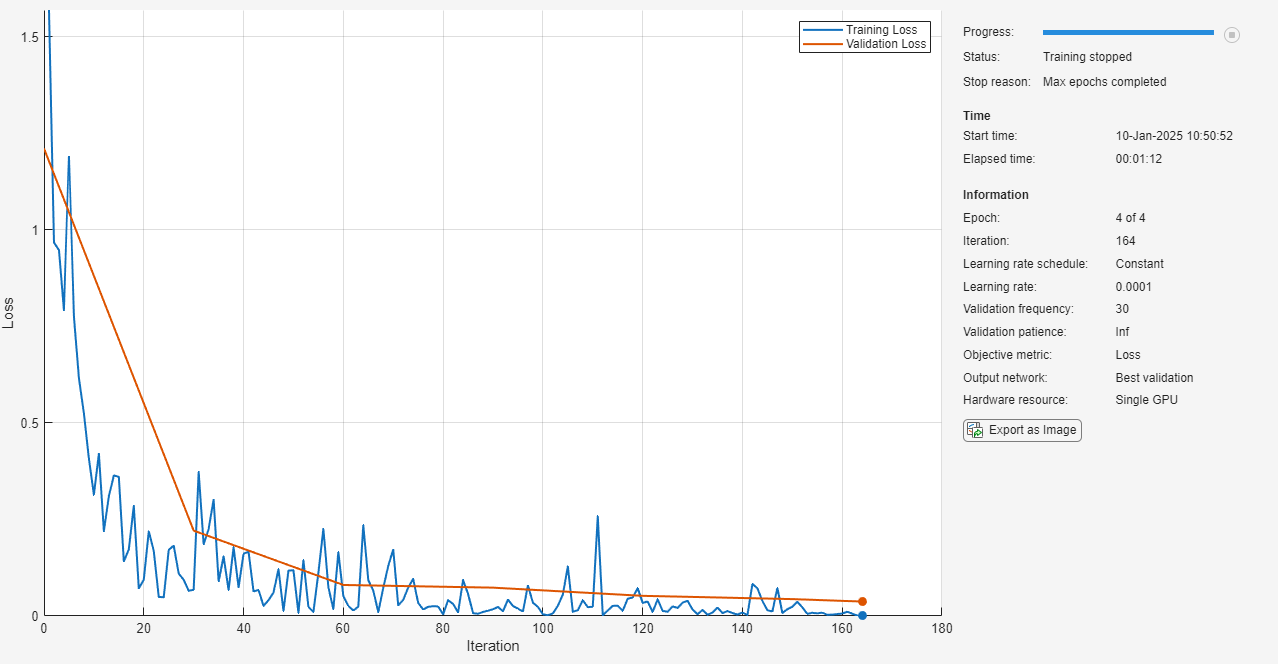This screenshot has width=1278, height=664.
Task: Click the 'Training stopped' status text
Action: (x=1087, y=57)
